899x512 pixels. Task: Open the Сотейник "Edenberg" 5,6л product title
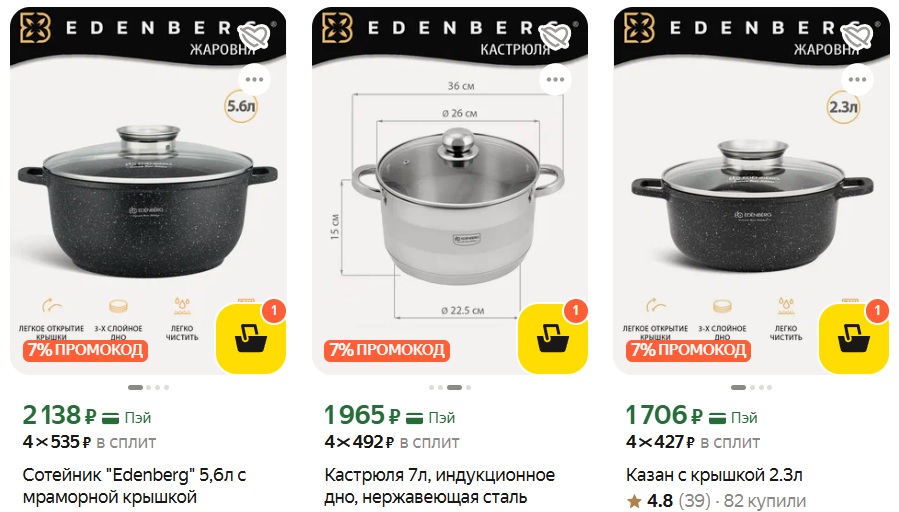(x=135, y=486)
